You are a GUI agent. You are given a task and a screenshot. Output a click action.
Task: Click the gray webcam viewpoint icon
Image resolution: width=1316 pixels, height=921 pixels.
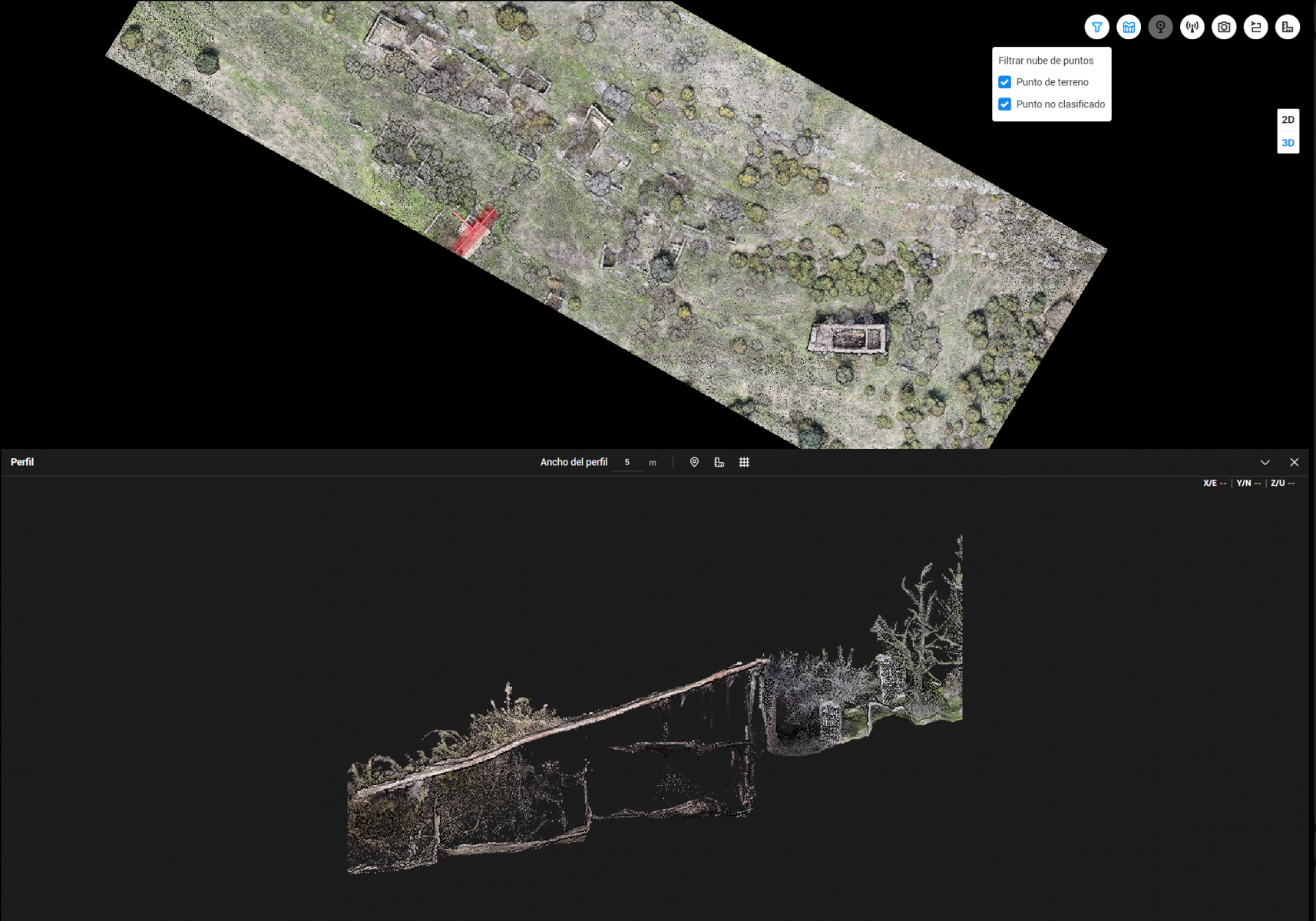click(x=1160, y=28)
